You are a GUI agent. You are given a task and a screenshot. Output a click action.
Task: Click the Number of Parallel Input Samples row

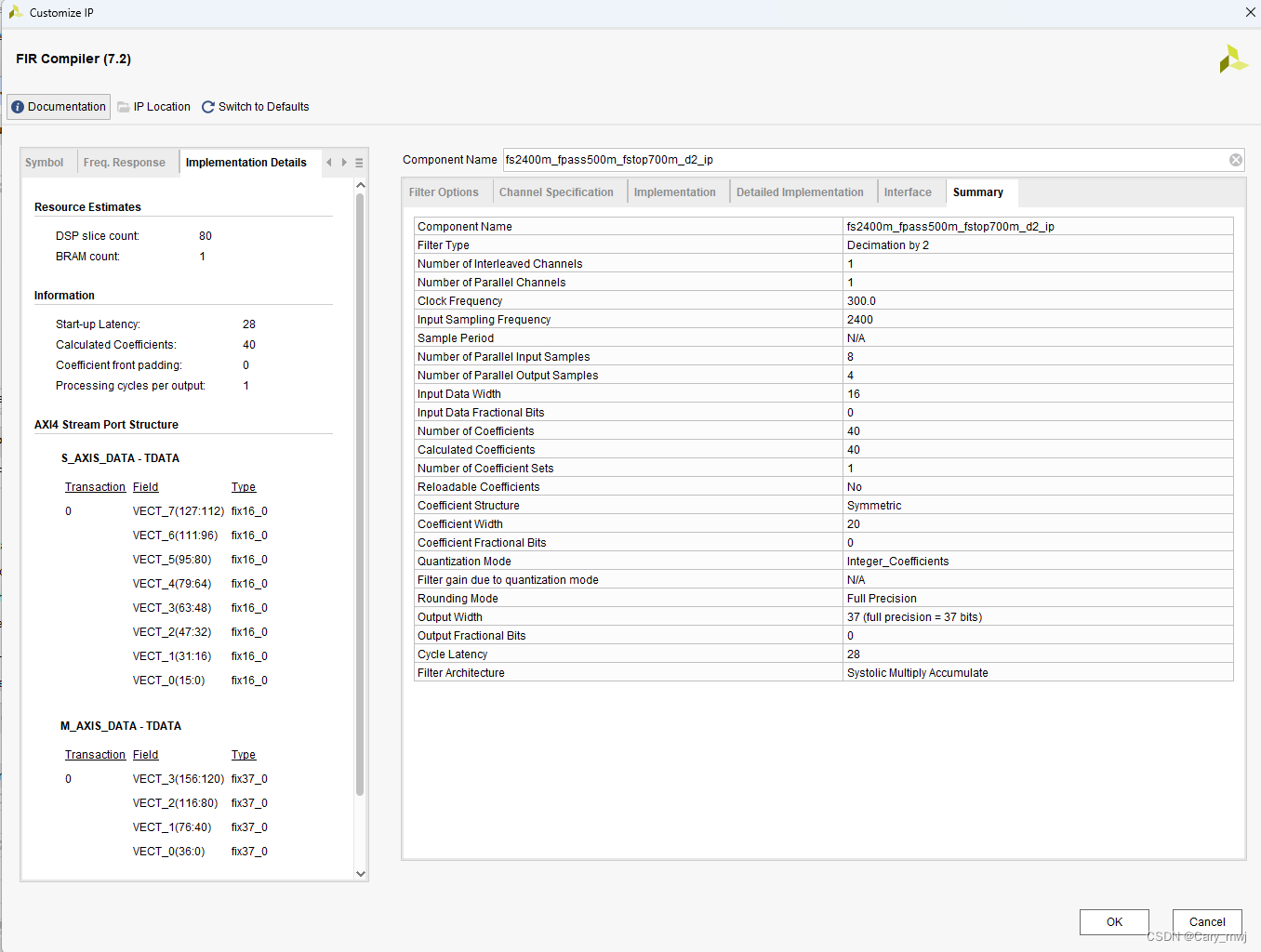pos(824,357)
